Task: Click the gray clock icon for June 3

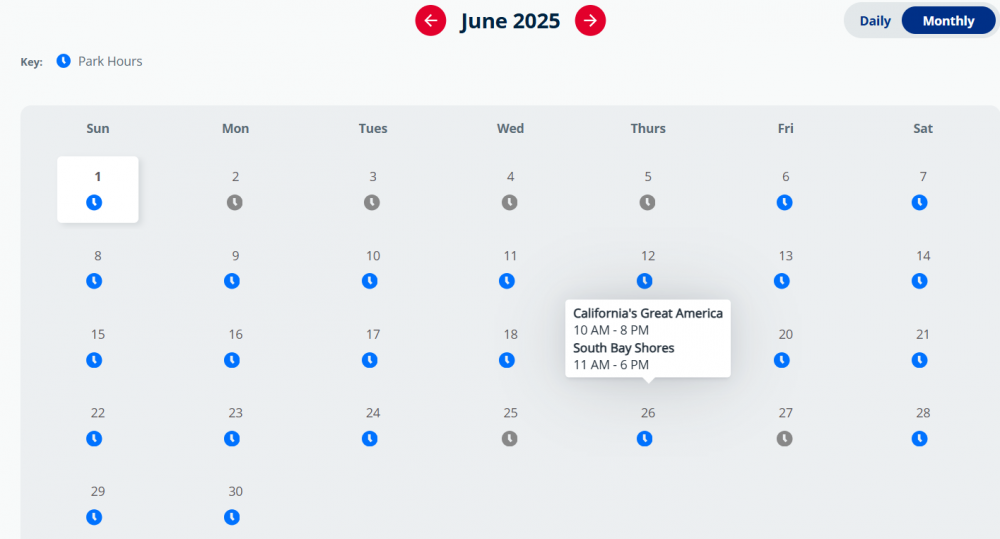Action: [372, 202]
